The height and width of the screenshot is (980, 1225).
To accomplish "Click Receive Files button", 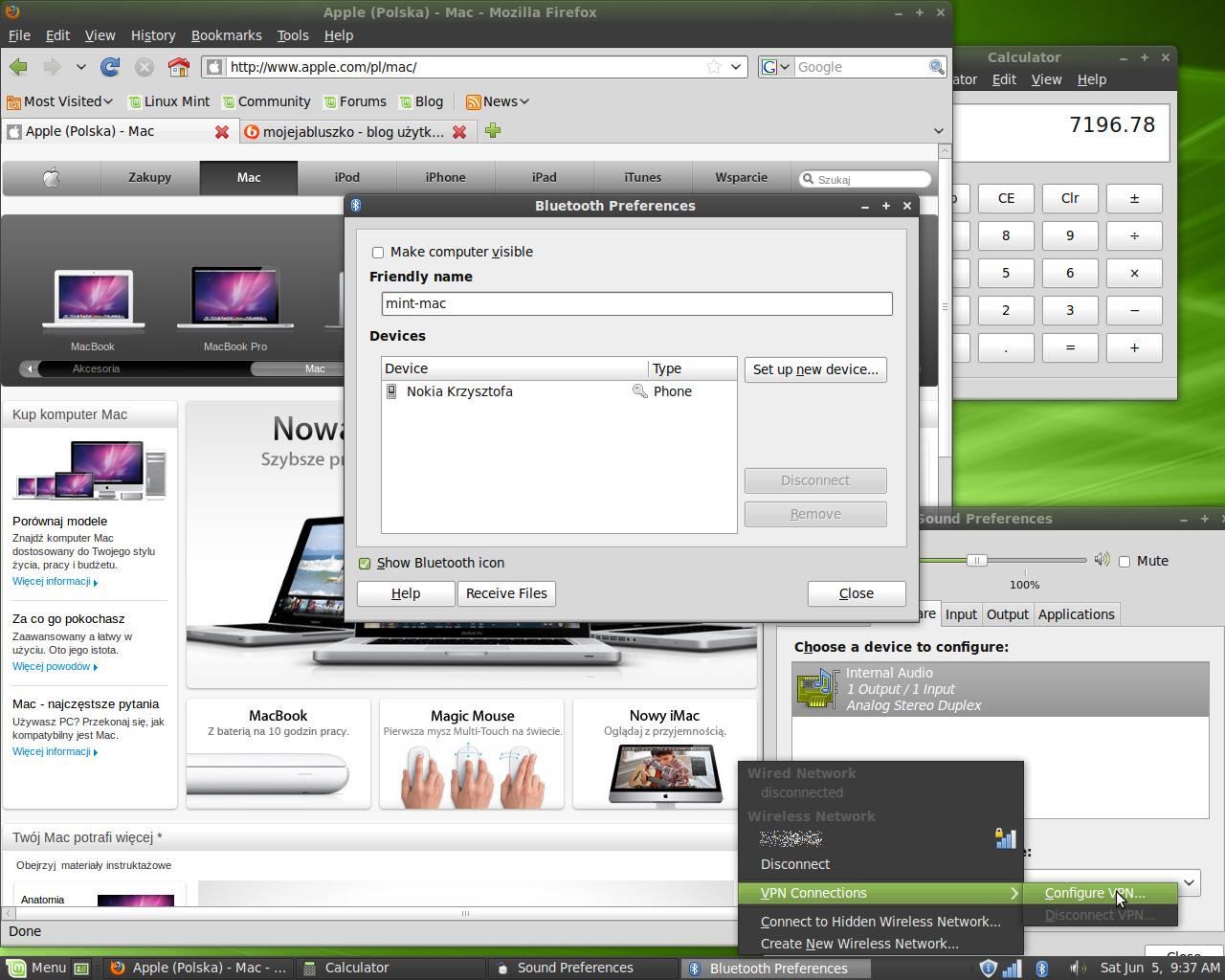I will click(506, 593).
